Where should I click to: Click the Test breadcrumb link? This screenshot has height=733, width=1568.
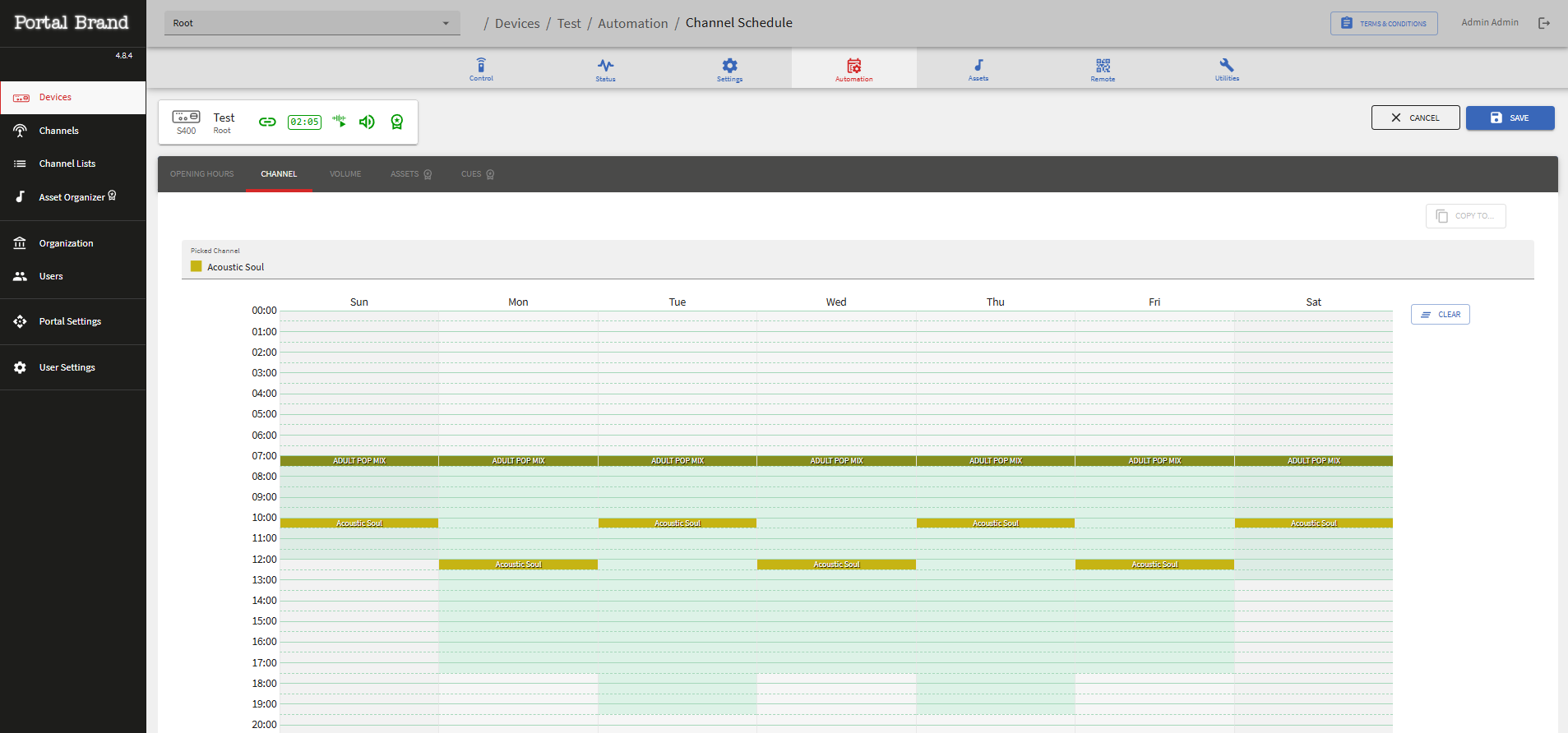click(569, 23)
